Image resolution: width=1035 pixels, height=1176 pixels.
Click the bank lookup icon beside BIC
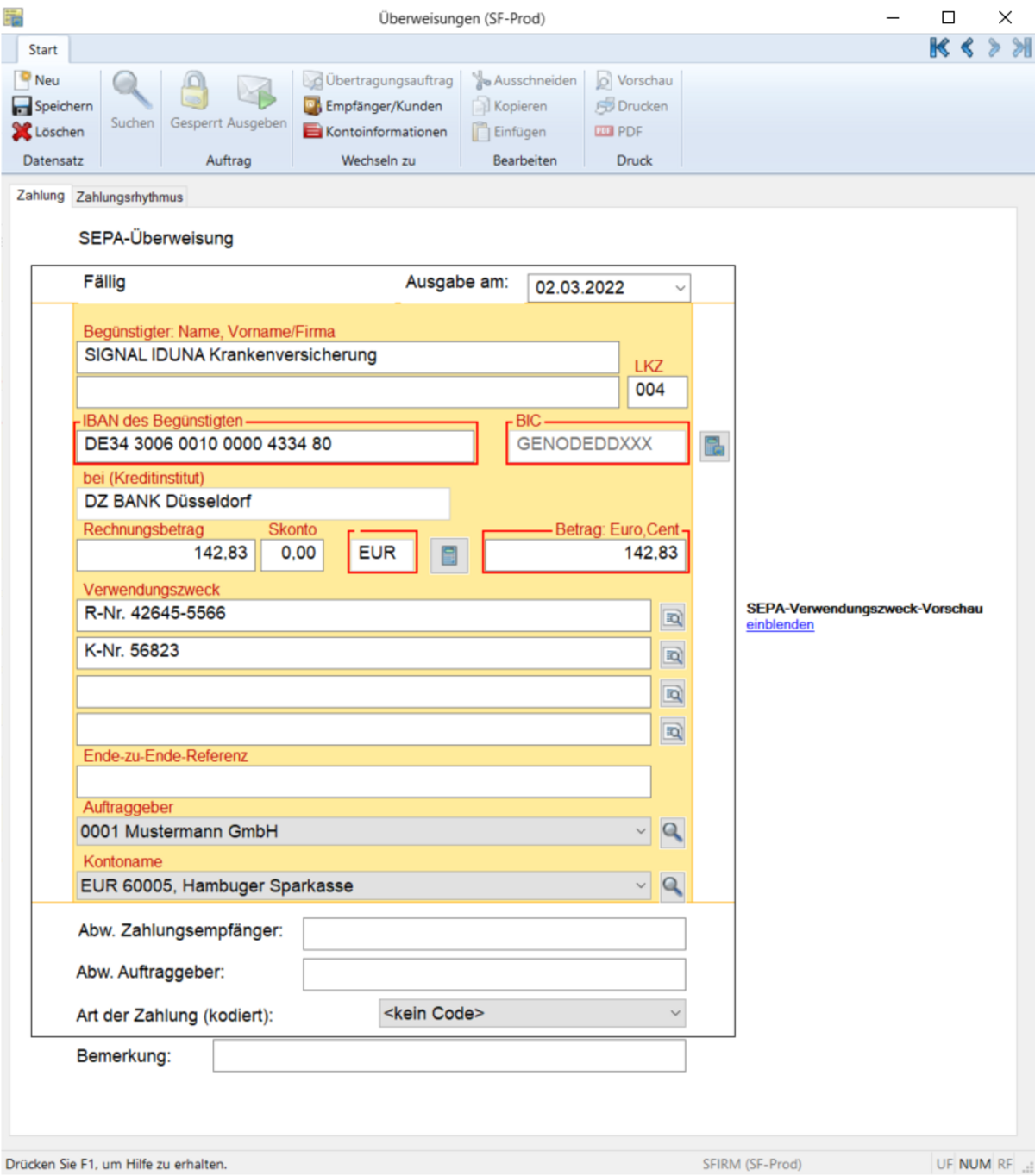(714, 446)
